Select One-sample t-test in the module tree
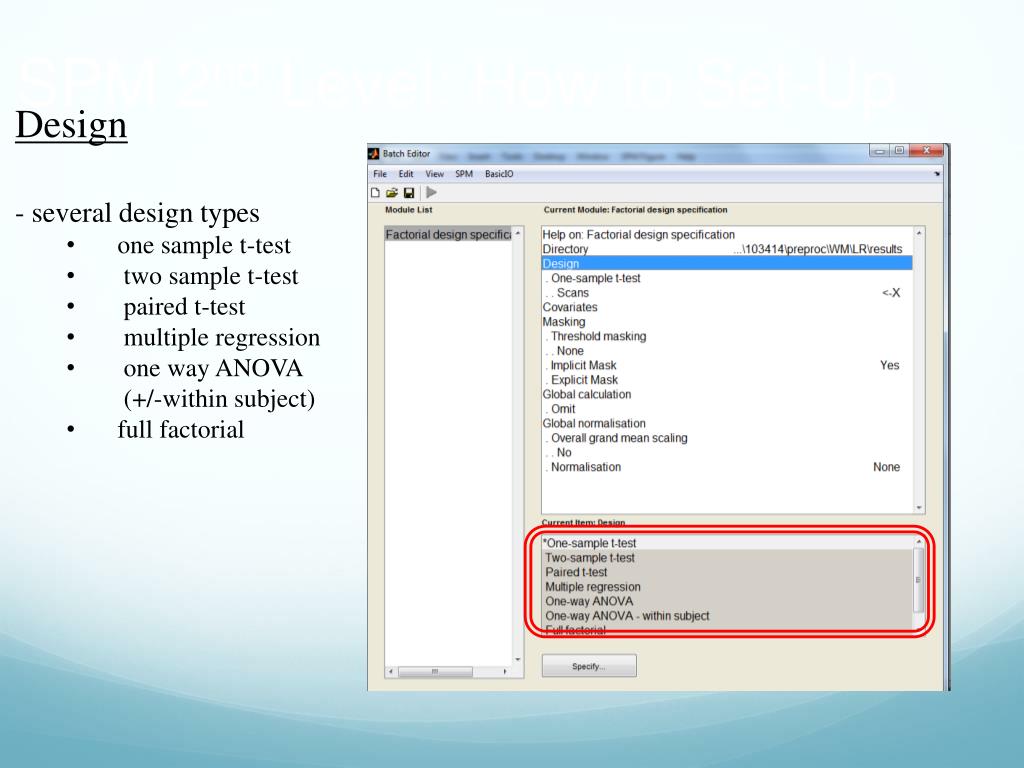 tap(727, 278)
